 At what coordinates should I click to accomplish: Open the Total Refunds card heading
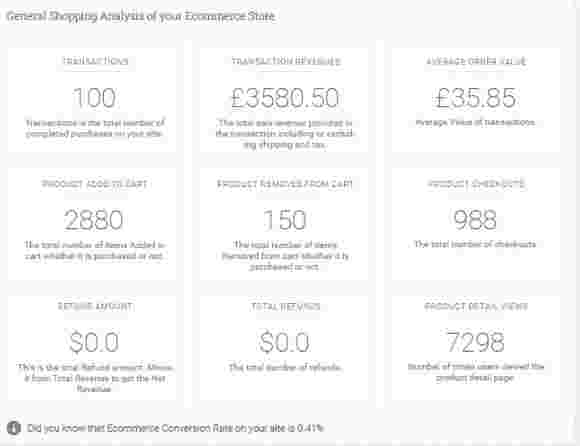pyautogui.click(x=286, y=306)
